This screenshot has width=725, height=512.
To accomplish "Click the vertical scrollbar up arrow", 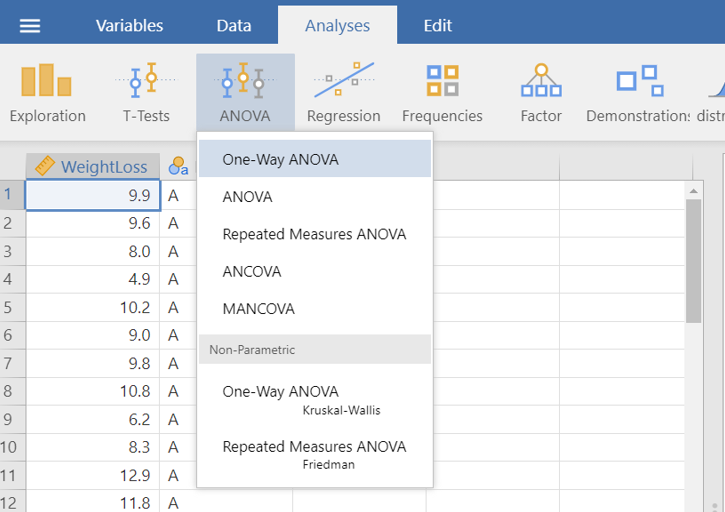I will click(693, 190).
